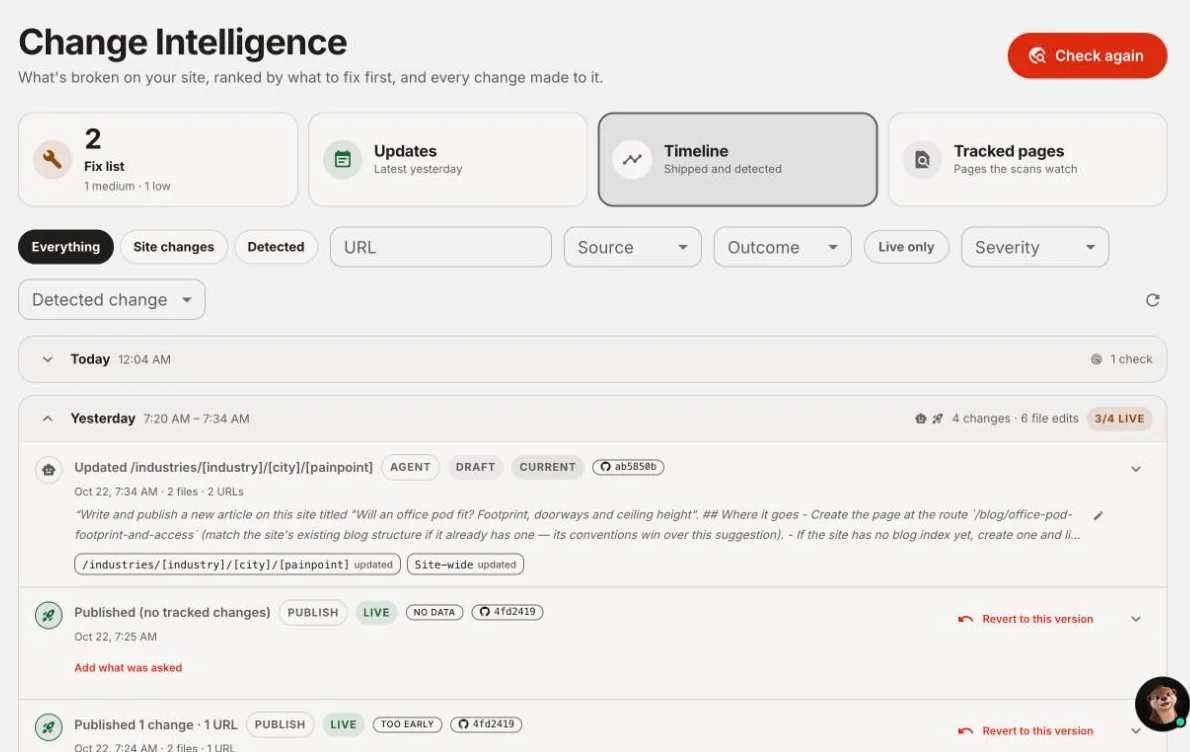Click PUBLISH tag on Published (no tracked changes)
Image resolution: width=1190 pixels, height=752 pixels.
coord(313,612)
